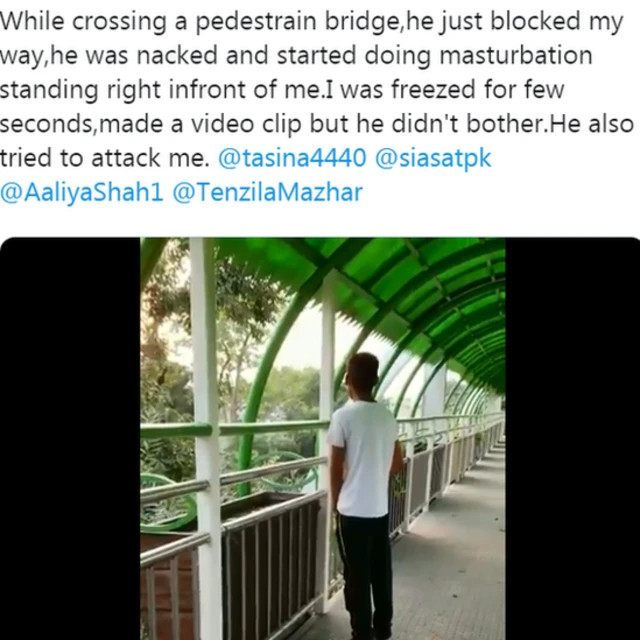The height and width of the screenshot is (640, 640).
Task: Click the person in white t-shirt
Action: tap(363, 494)
